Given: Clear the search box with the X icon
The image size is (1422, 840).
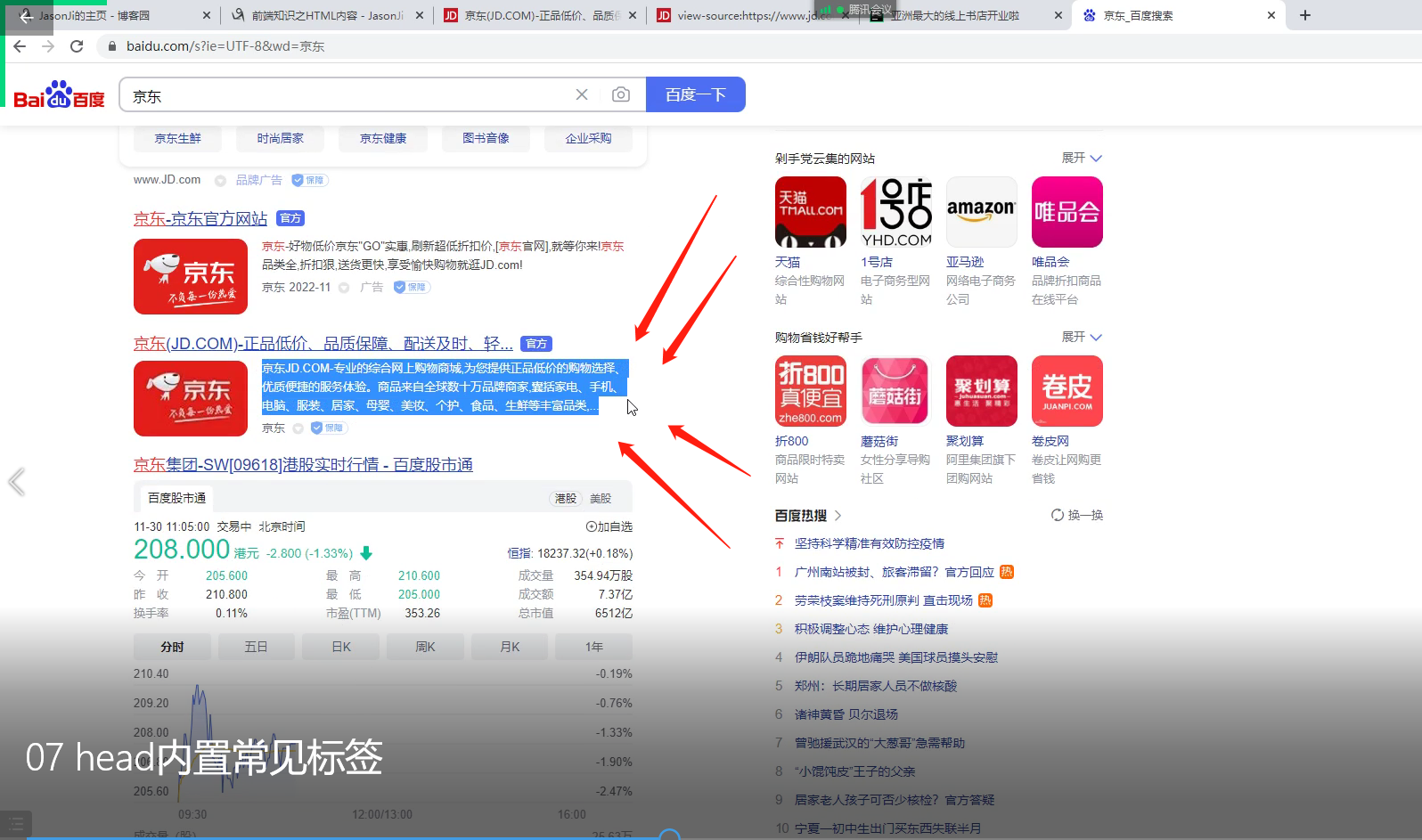Looking at the screenshot, I should (x=582, y=94).
